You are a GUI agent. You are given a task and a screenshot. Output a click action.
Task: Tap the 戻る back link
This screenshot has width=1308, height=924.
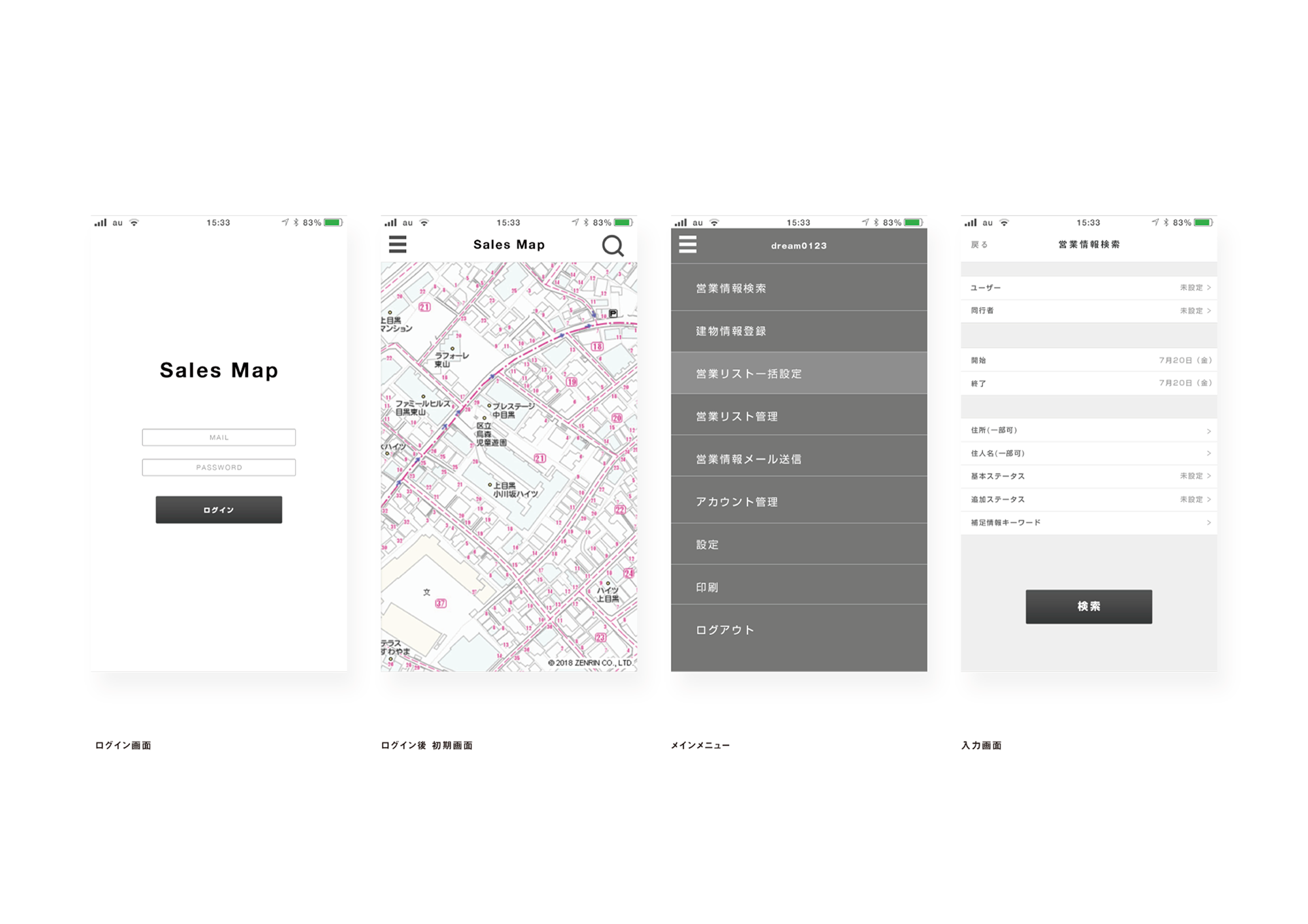click(x=979, y=244)
